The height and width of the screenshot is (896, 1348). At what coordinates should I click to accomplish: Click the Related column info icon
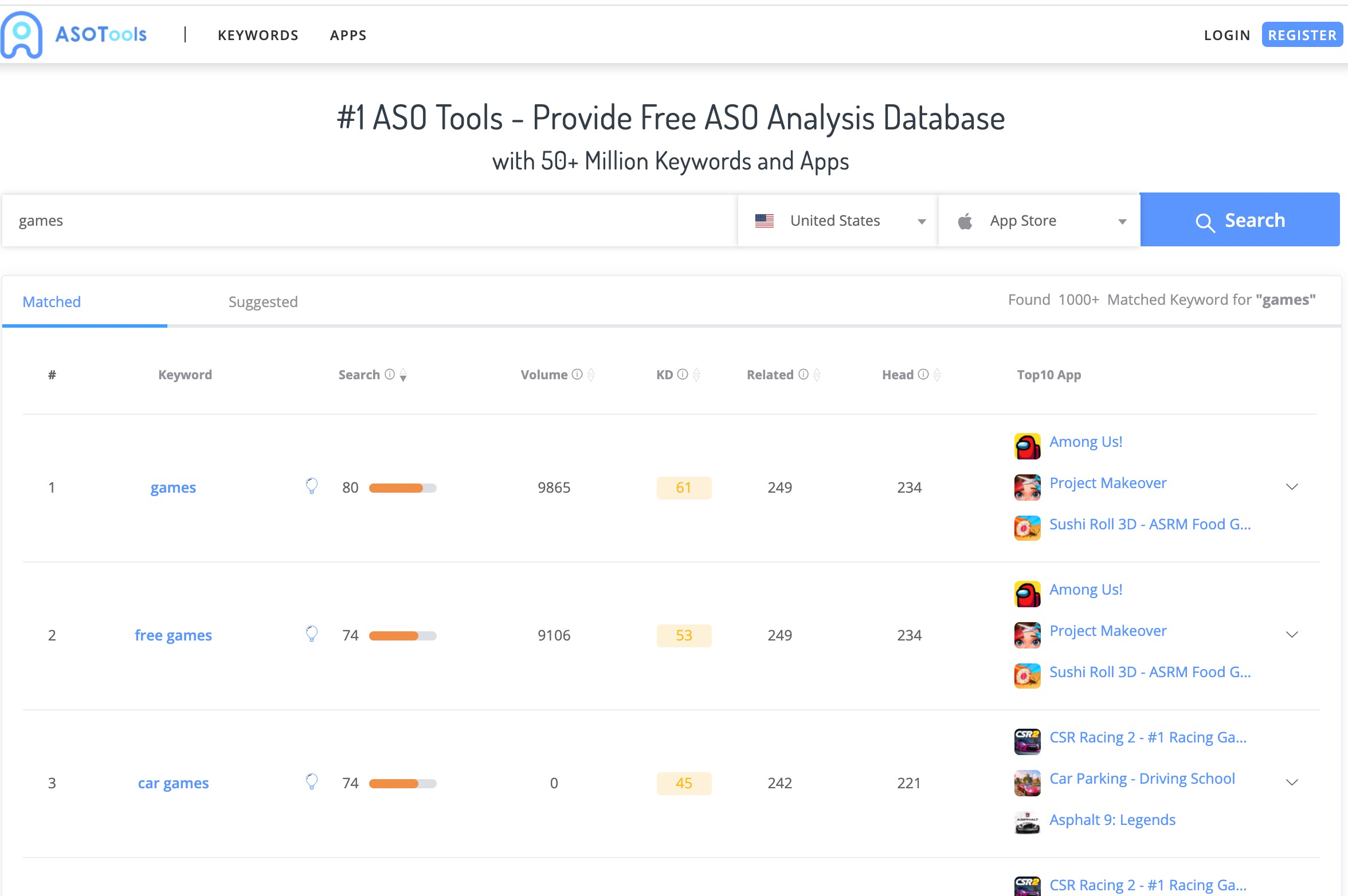pyautogui.click(x=804, y=375)
